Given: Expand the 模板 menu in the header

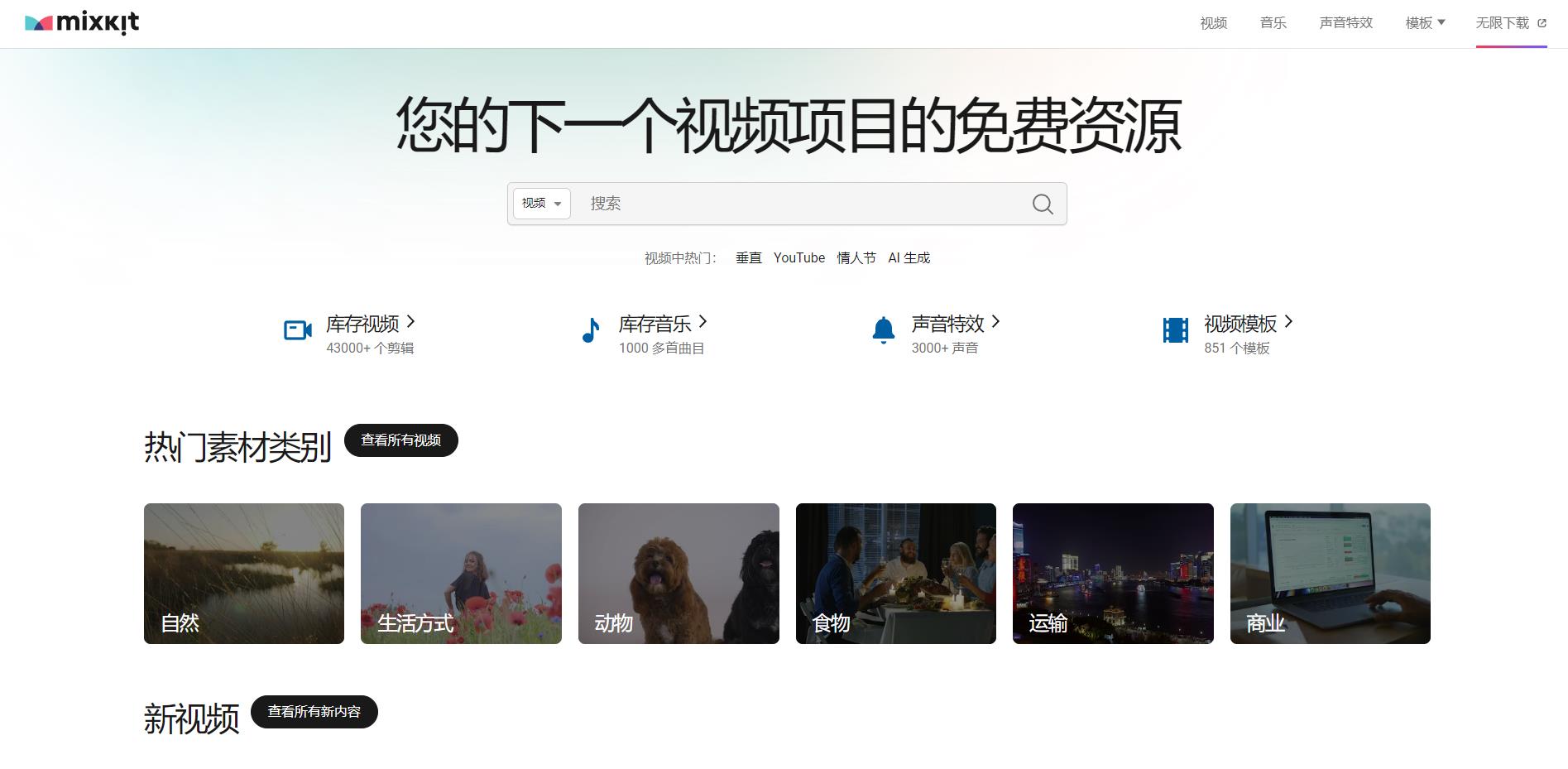Looking at the screenshot, I should tap(1425, 23).
